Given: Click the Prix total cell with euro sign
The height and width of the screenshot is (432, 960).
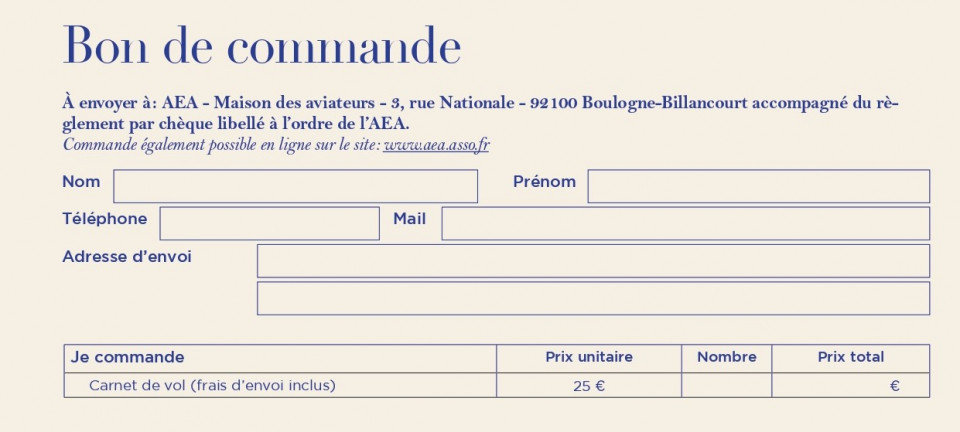Looking at the screenshot, I should click(850, 385).
